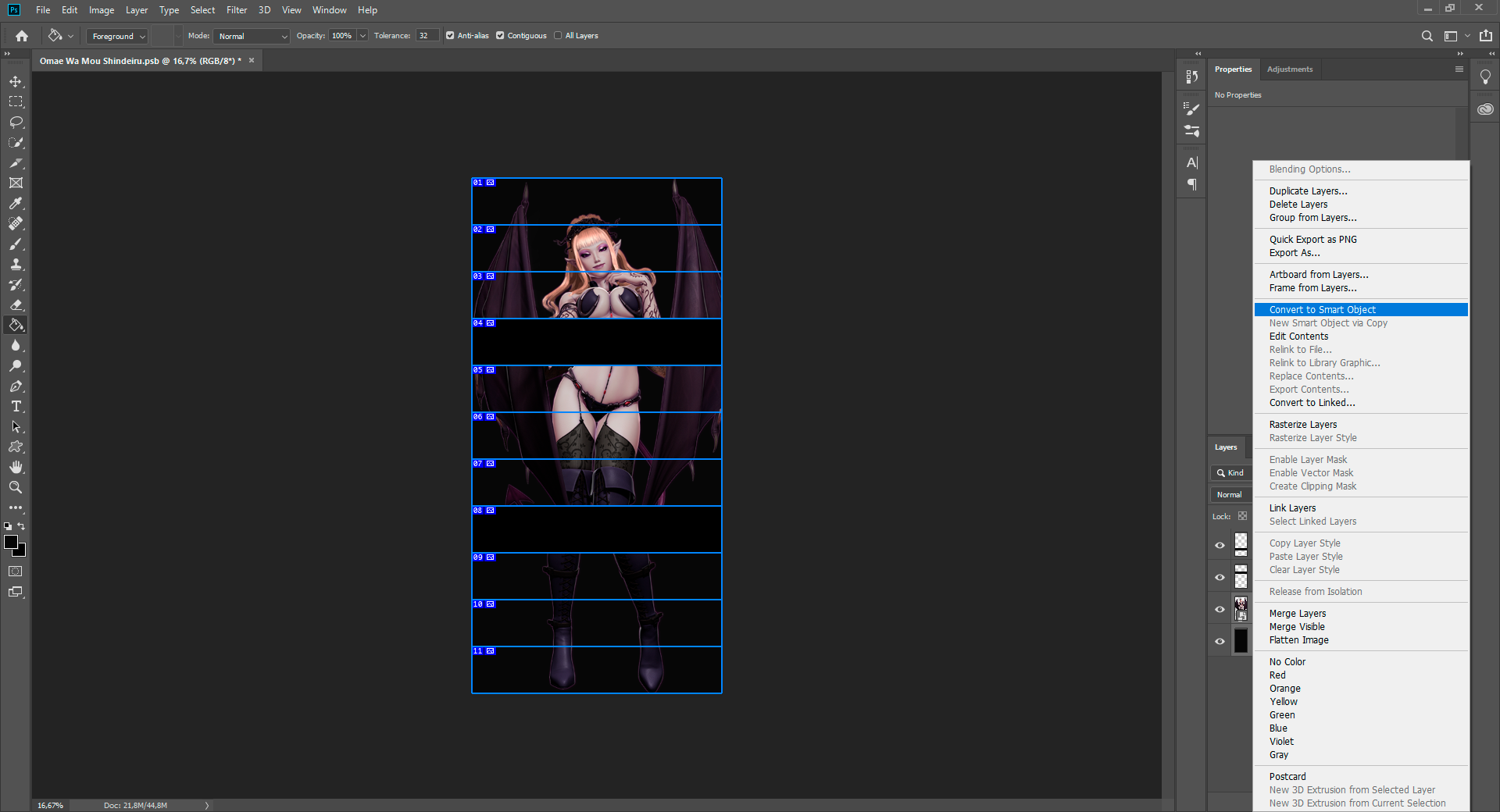The image size is (1500, 812).
Task: Open the workspace switcher dropdown
Action: tap(1457, 36)
